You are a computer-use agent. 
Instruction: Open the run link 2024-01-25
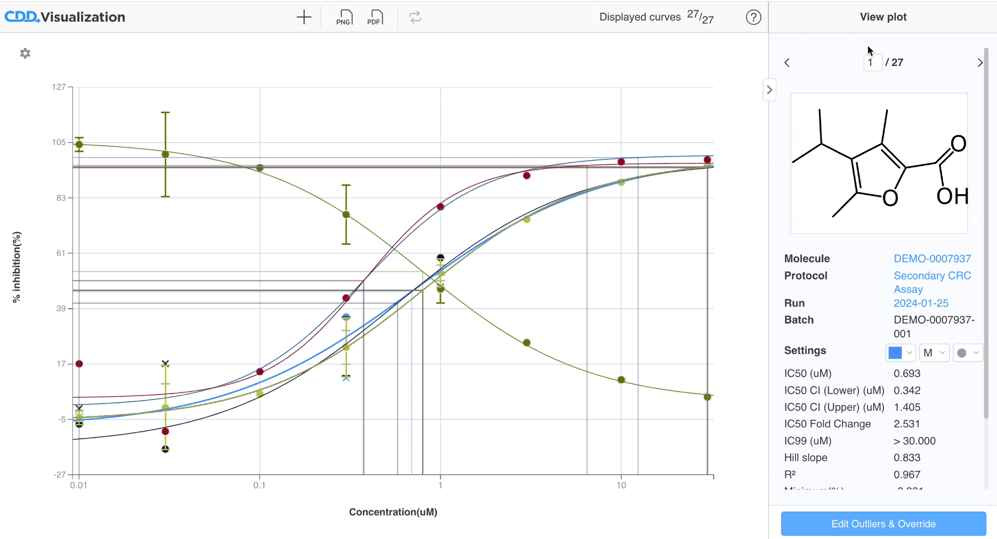[921, 303]
